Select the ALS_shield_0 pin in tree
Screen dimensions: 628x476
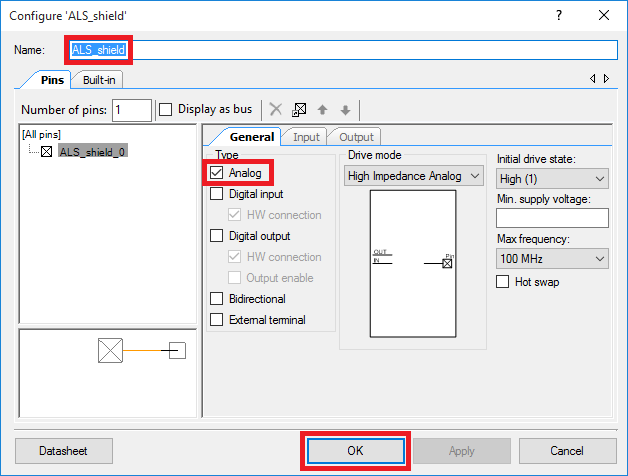coord(93,152)
